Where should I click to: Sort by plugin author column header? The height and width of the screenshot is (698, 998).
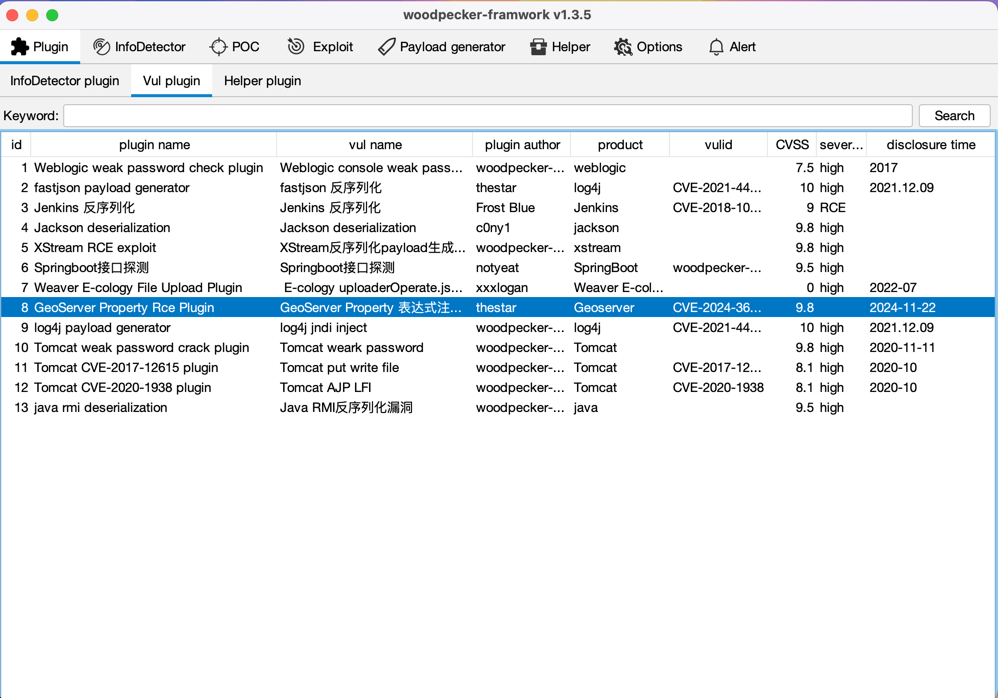pos(522,144)
